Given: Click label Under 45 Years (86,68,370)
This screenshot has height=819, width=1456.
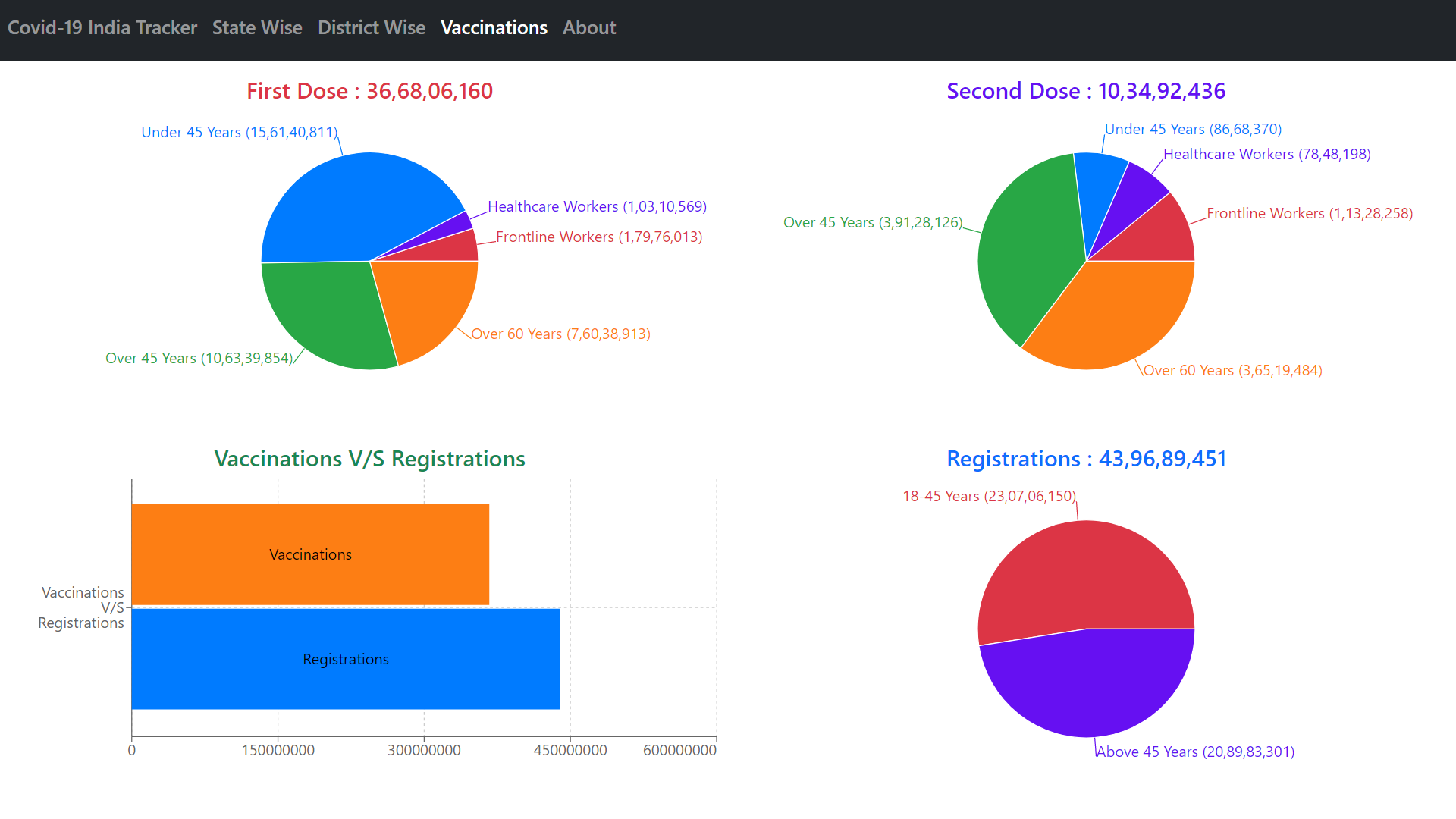Looking at the screenshot, I should point(1194,129).
